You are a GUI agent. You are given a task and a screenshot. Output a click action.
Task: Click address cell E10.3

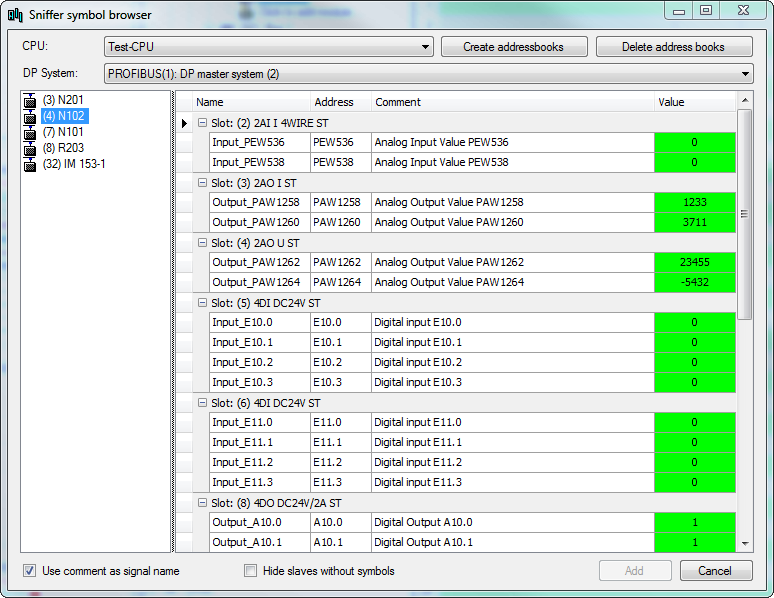tap(341, 382)
